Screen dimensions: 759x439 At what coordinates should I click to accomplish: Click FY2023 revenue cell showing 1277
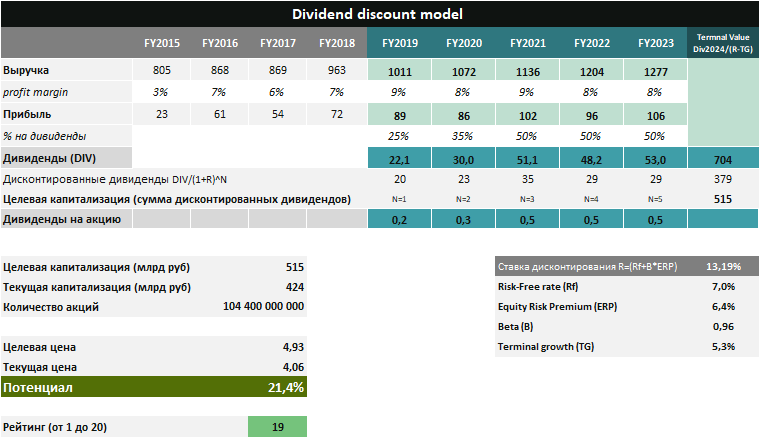click(654, 71)
